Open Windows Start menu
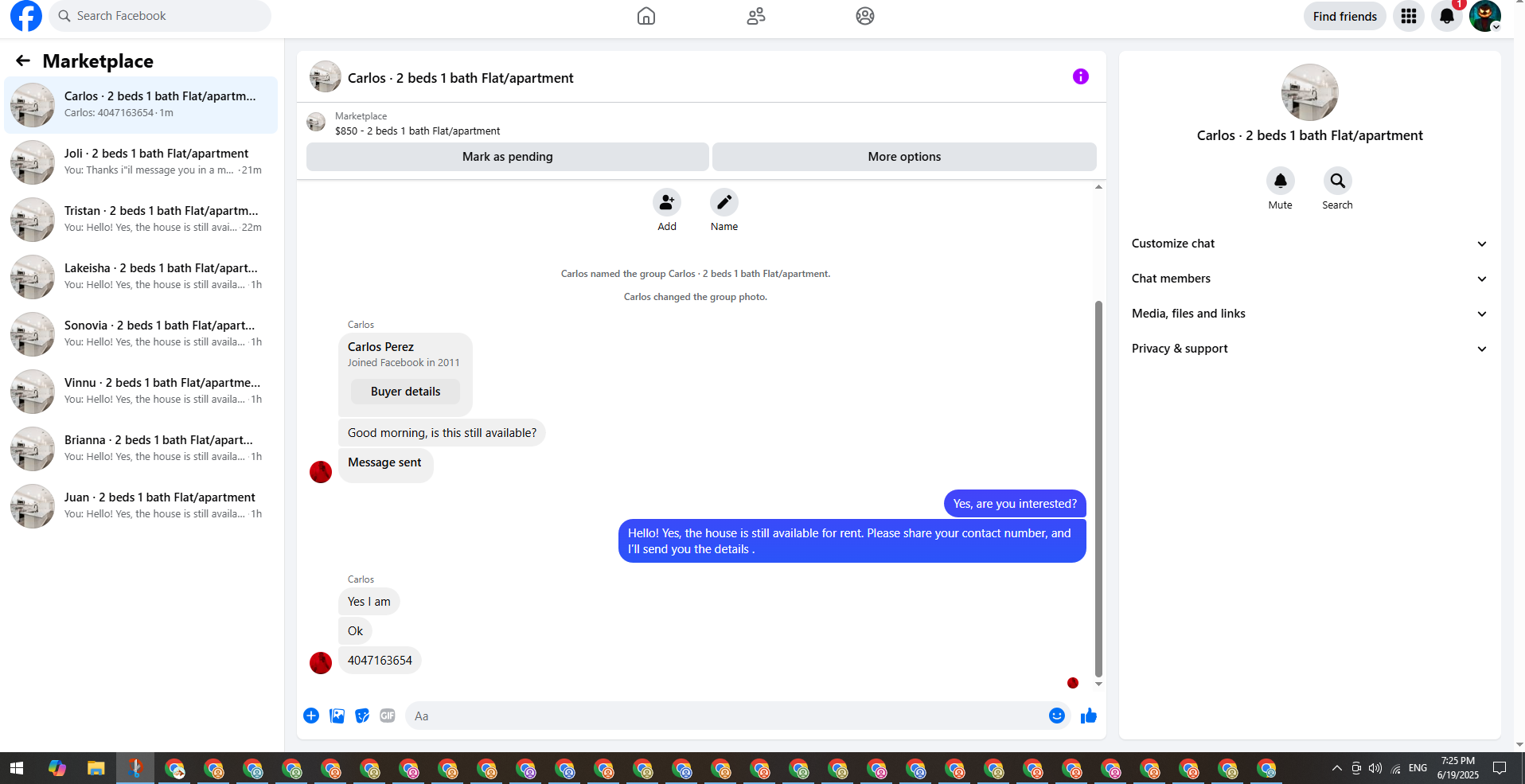The height and width of the screenshot is (784, 1525). click(x=17, y=768)
